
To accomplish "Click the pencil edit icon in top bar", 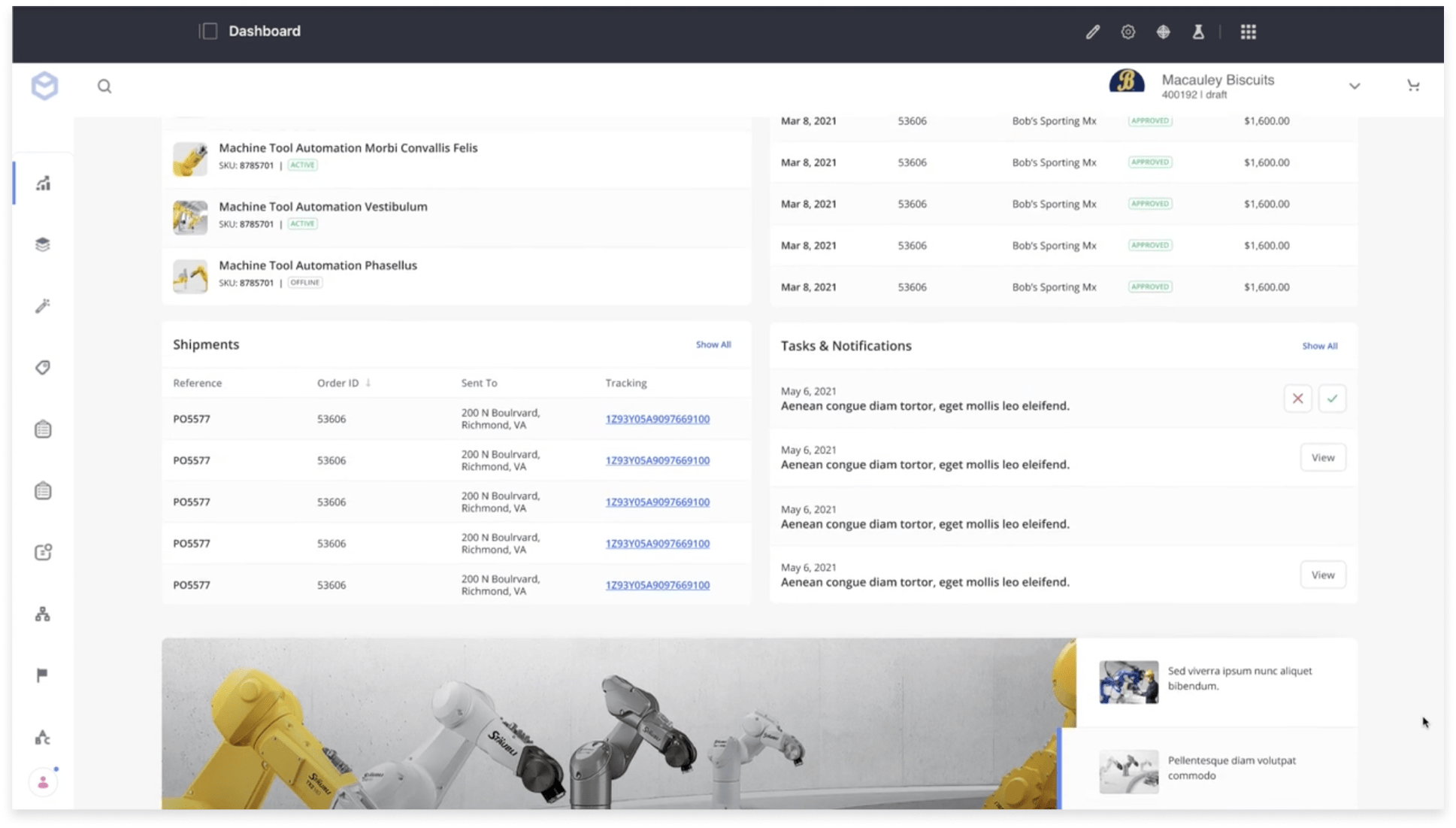I will click(1092, 32).
